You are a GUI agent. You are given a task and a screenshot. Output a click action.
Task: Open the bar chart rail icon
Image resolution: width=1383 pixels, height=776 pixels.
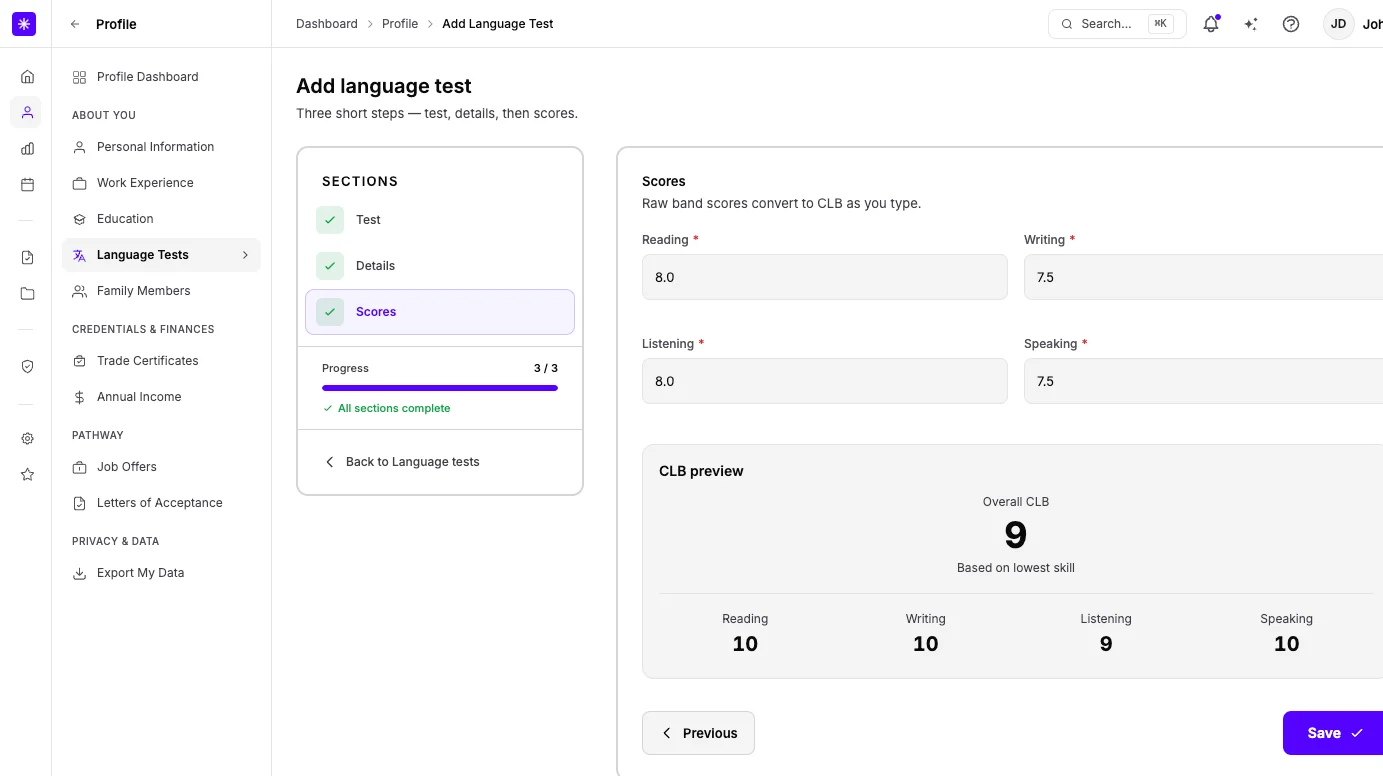click(27, 149)
